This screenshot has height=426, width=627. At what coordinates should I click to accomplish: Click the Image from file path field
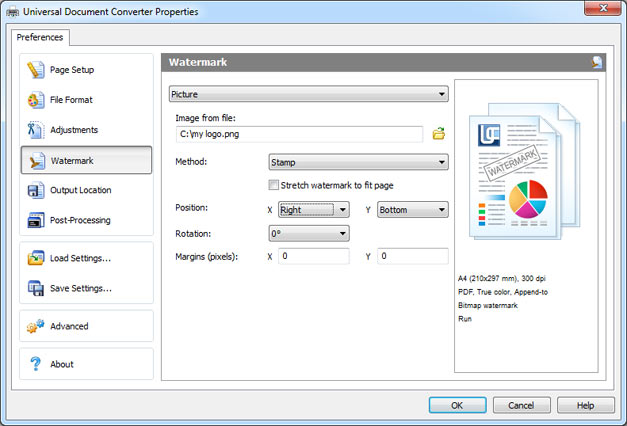click(x=299, y=134)
